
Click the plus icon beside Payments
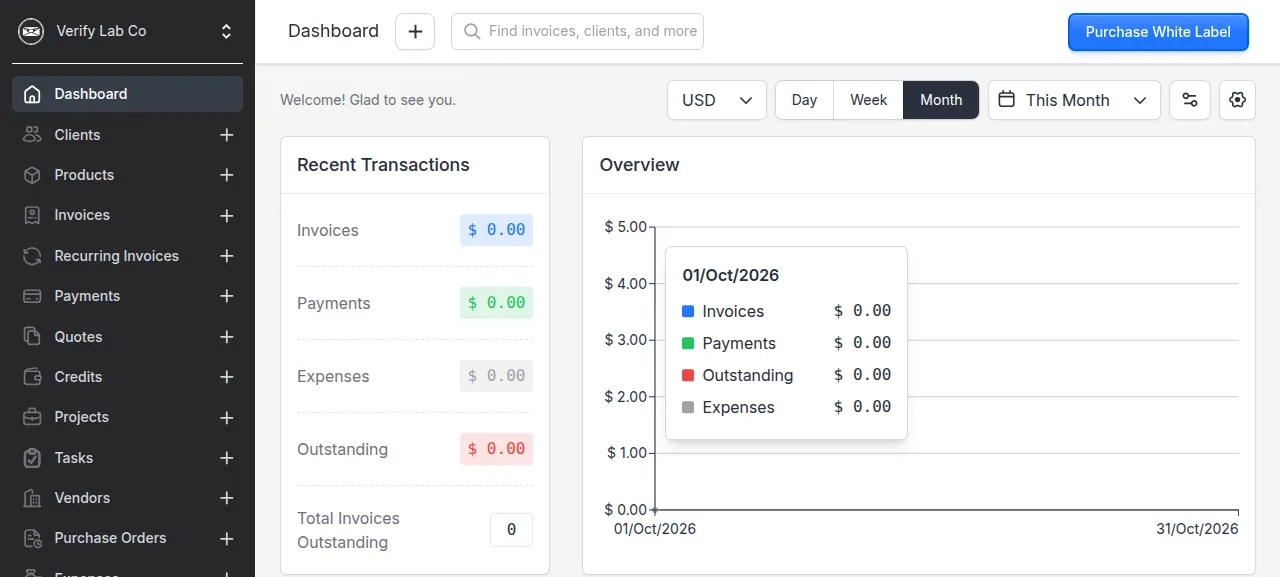227,296
